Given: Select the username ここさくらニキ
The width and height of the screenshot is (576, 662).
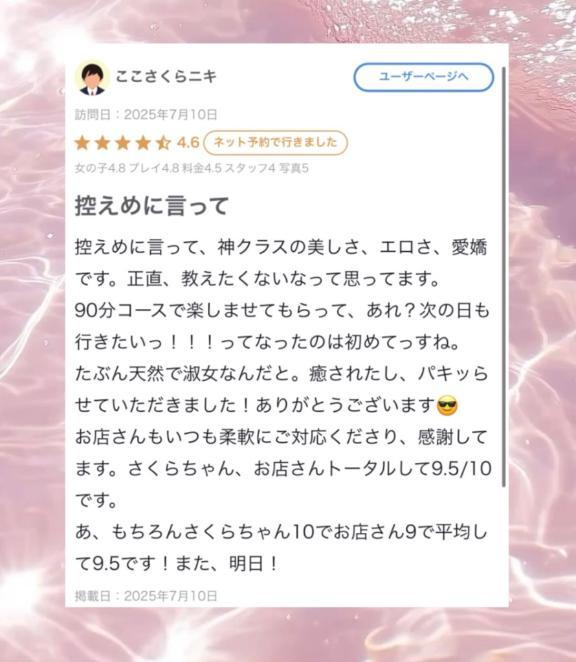Looking at the screenshot, I should coord(166,77).
